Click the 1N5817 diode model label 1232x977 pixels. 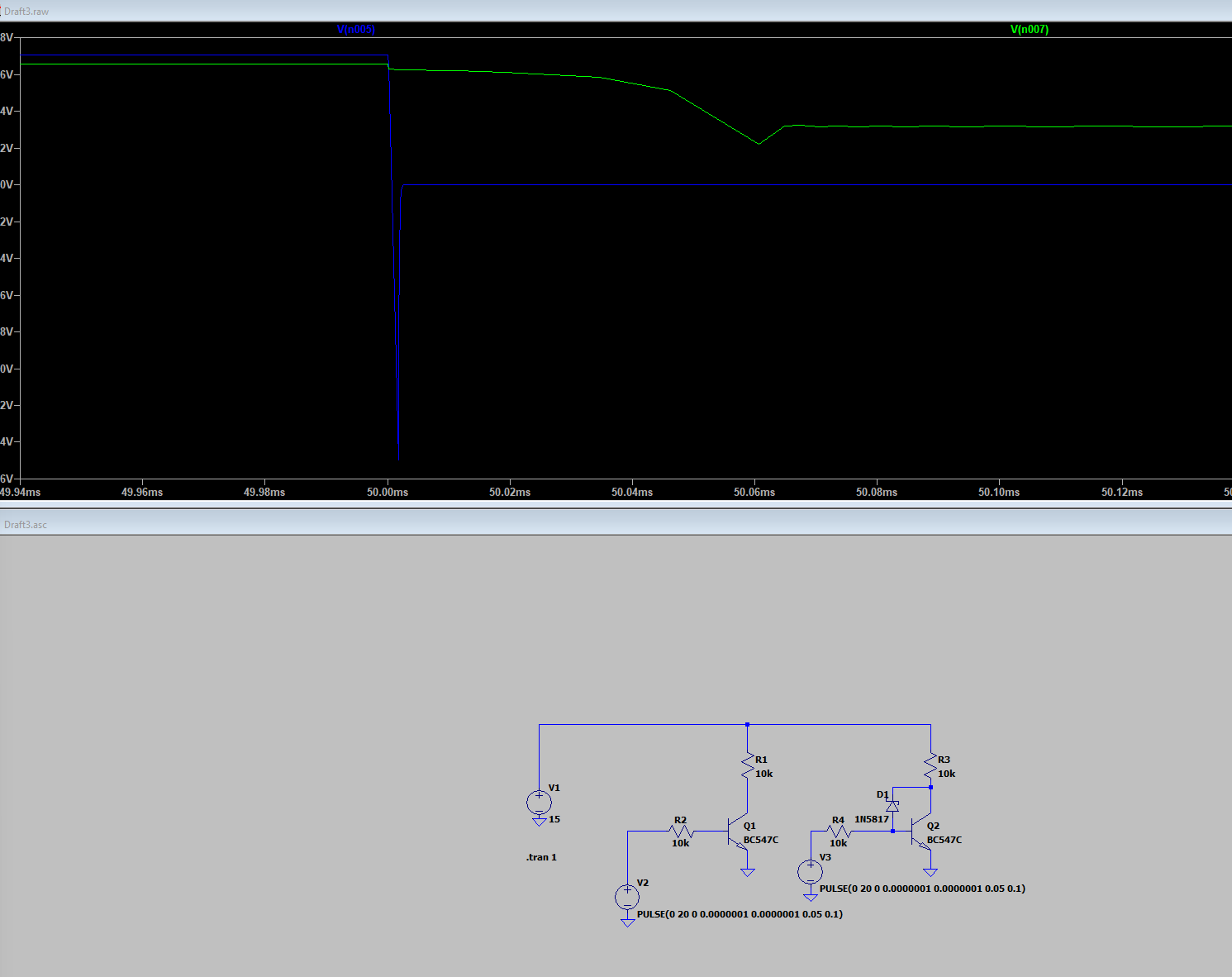(x=872, y=819)
